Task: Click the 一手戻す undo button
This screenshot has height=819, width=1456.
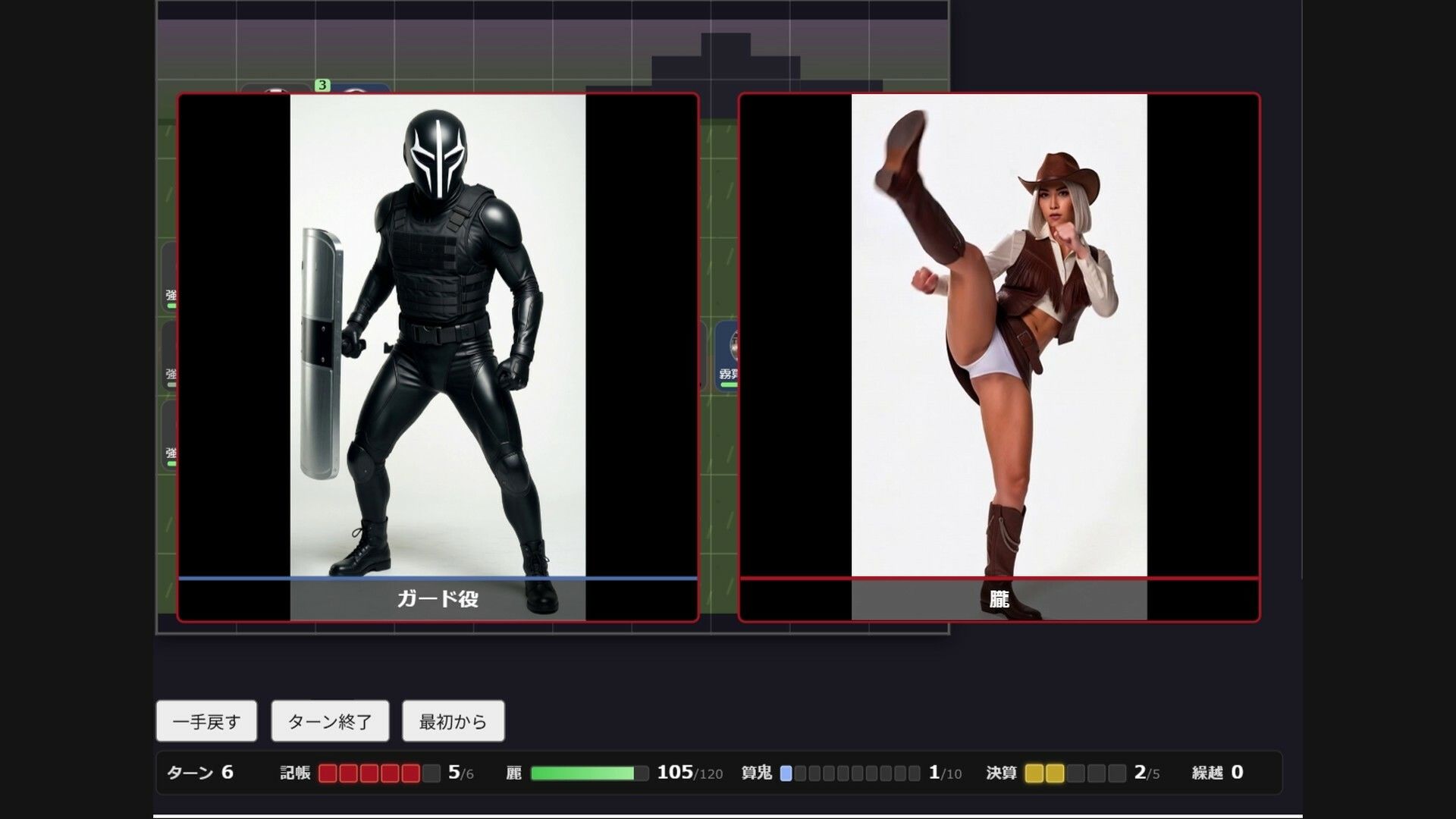Action: point(206,721)
